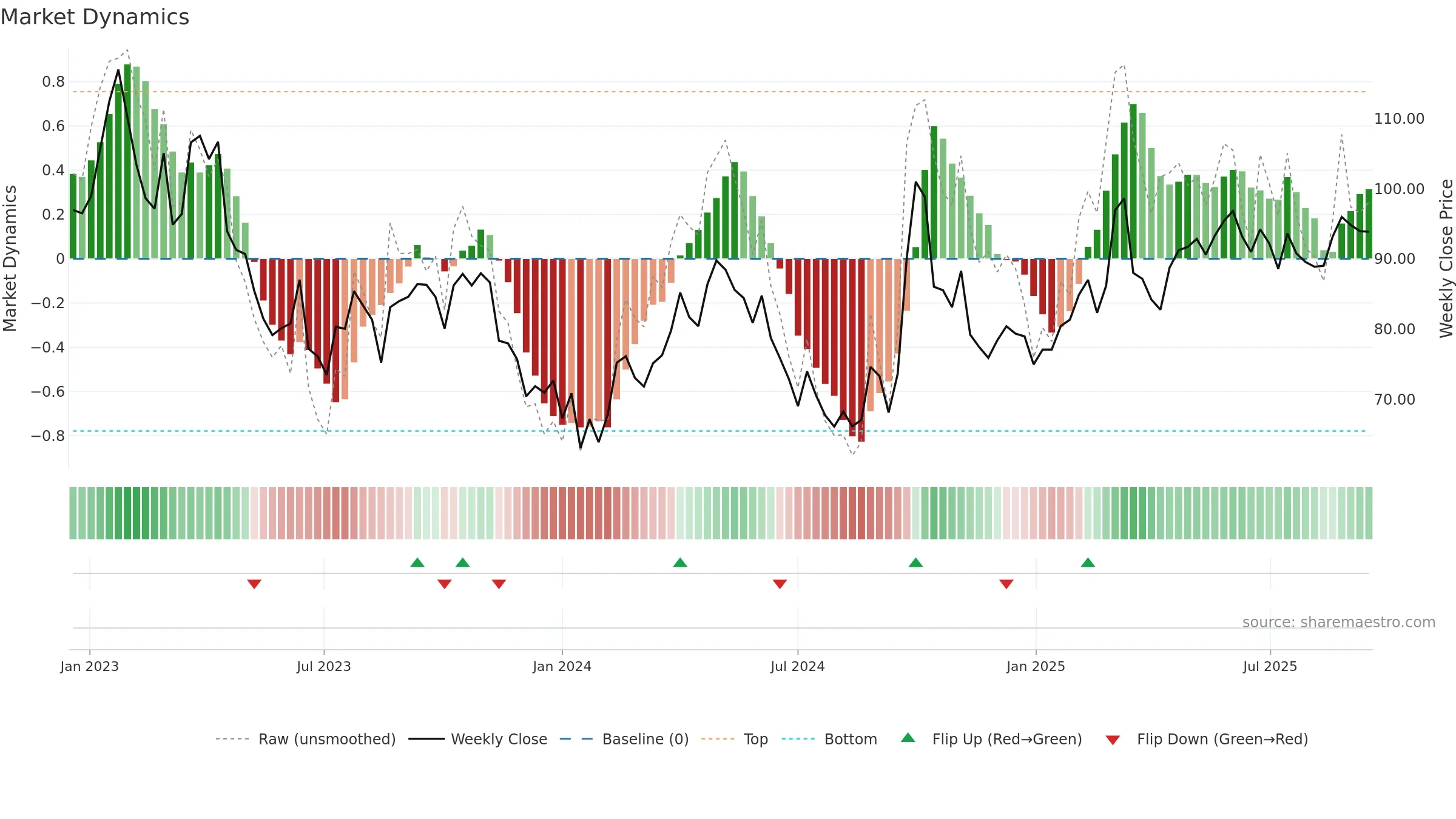Screen dimensions: 1456x819
Task: Click the −0.4 left axis tick label
Action: pyautogui.click(x=48, y=348)
